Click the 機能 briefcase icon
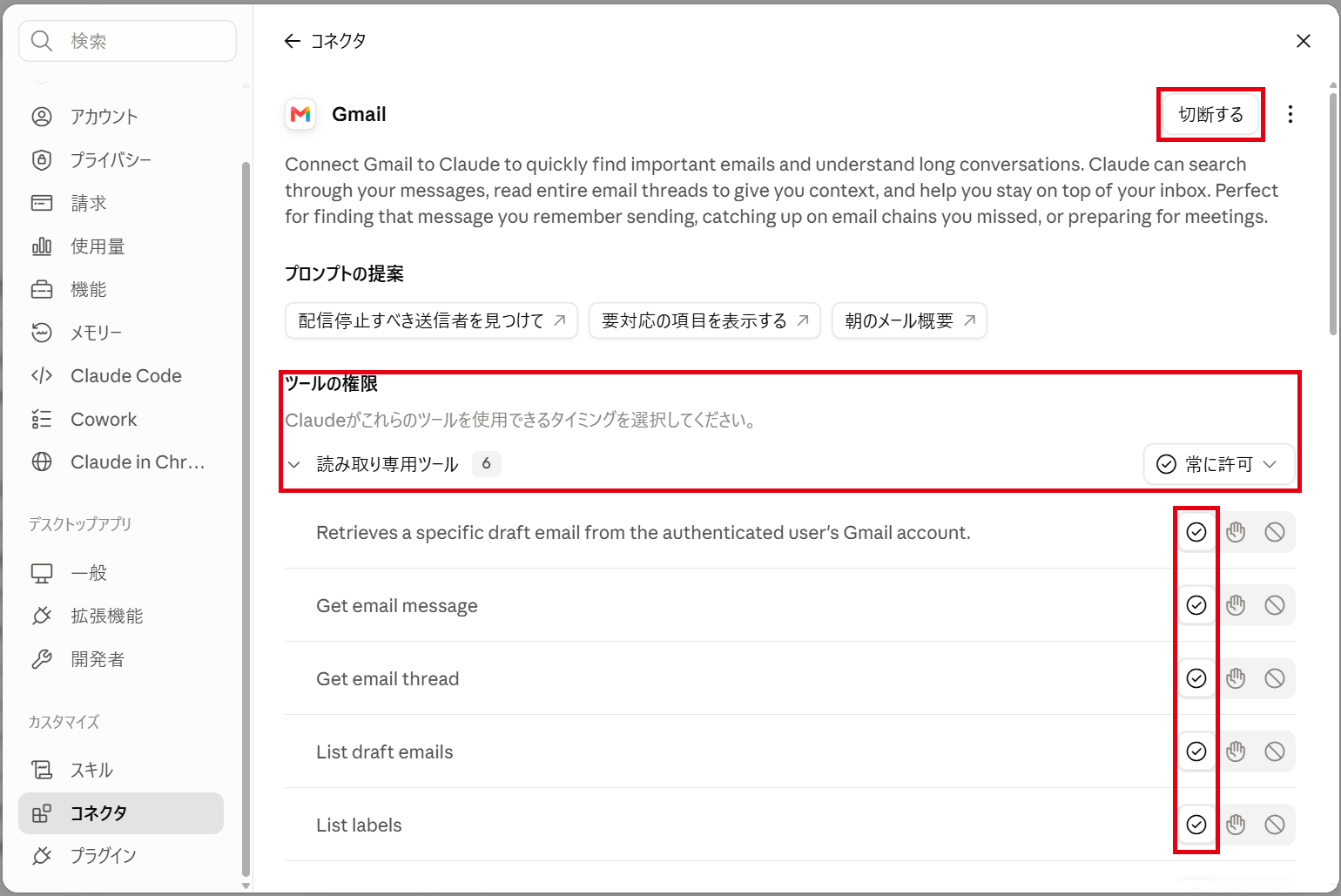 [x=42, y=289]
